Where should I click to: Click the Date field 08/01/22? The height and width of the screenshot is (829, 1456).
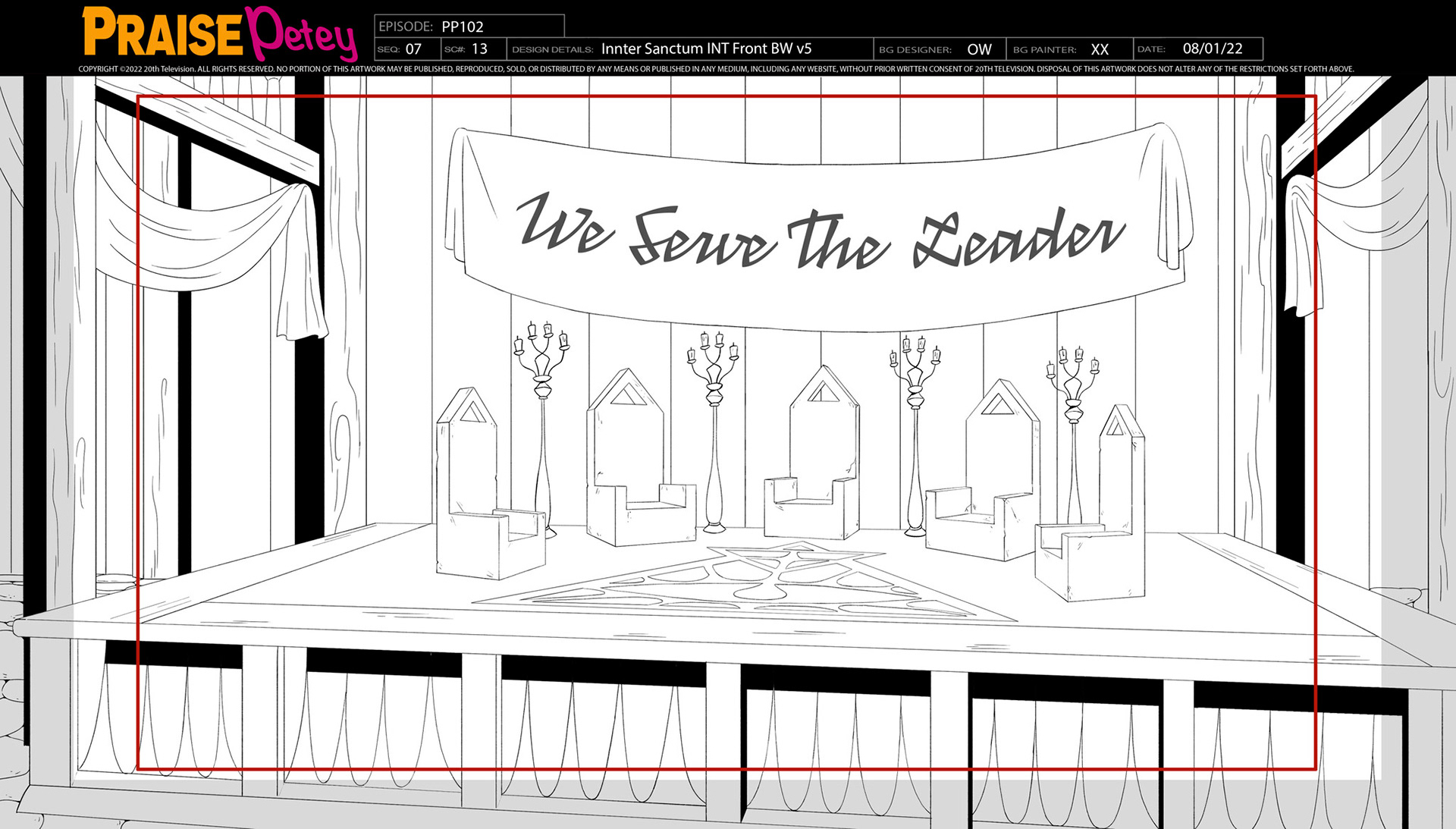[x=1212, y=49]
